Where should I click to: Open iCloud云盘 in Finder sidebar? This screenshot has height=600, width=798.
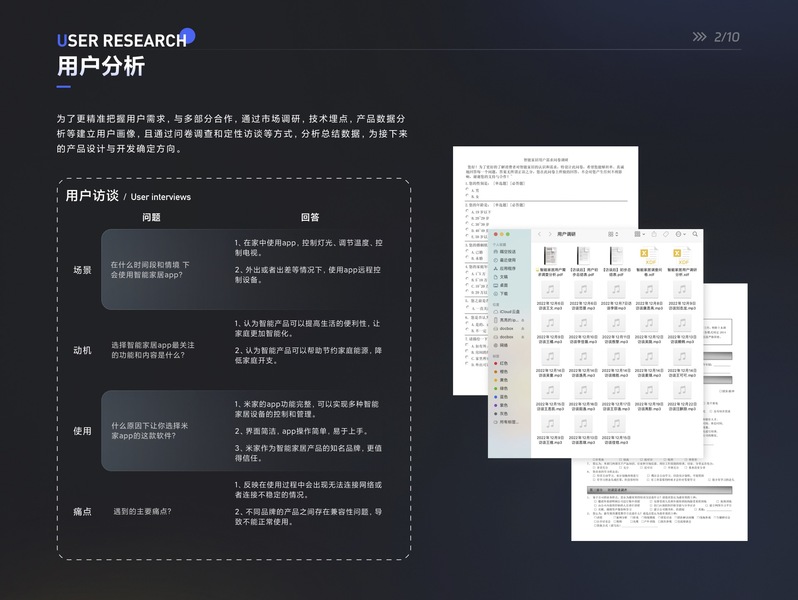click(507, 311)
